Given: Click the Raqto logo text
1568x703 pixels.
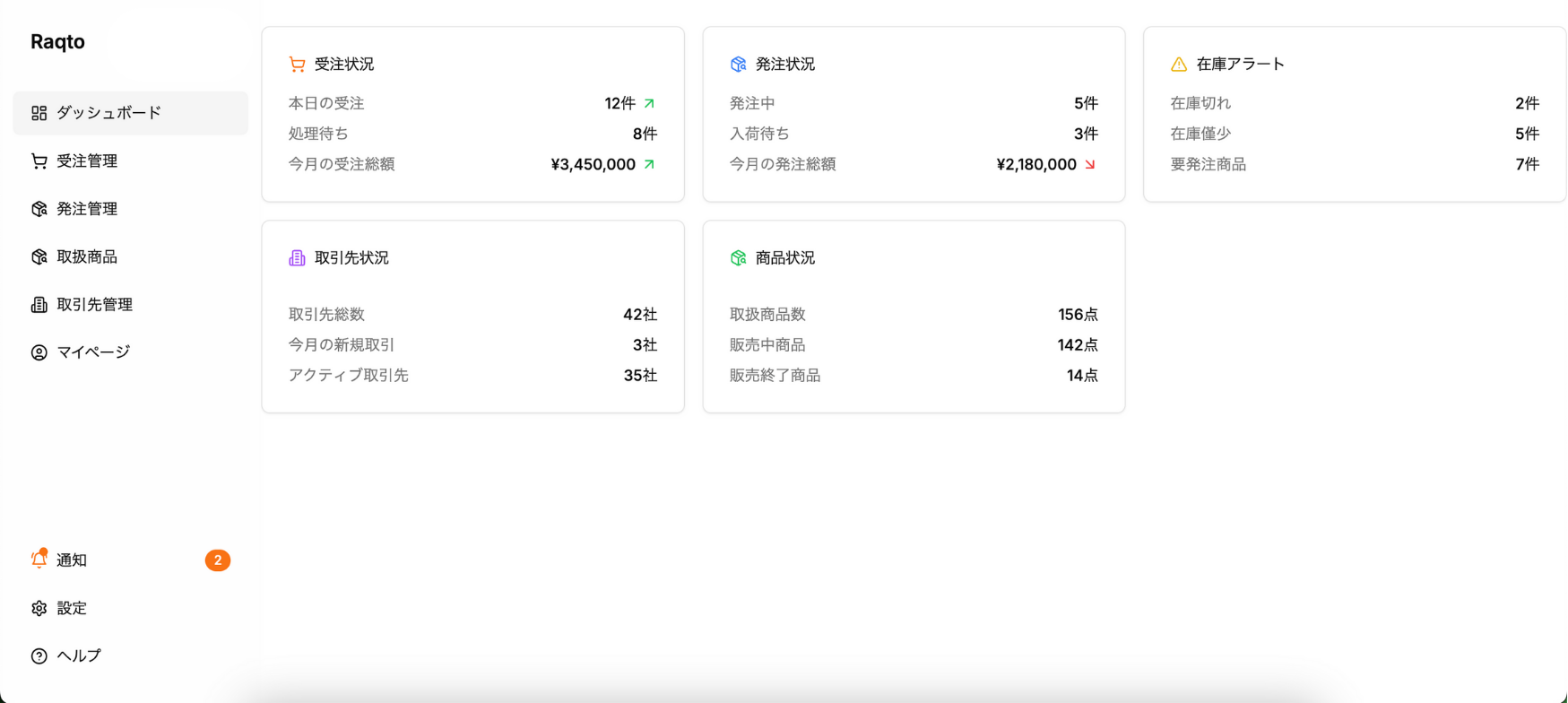Looking at the screenshot, I should (x=57, y=42).
